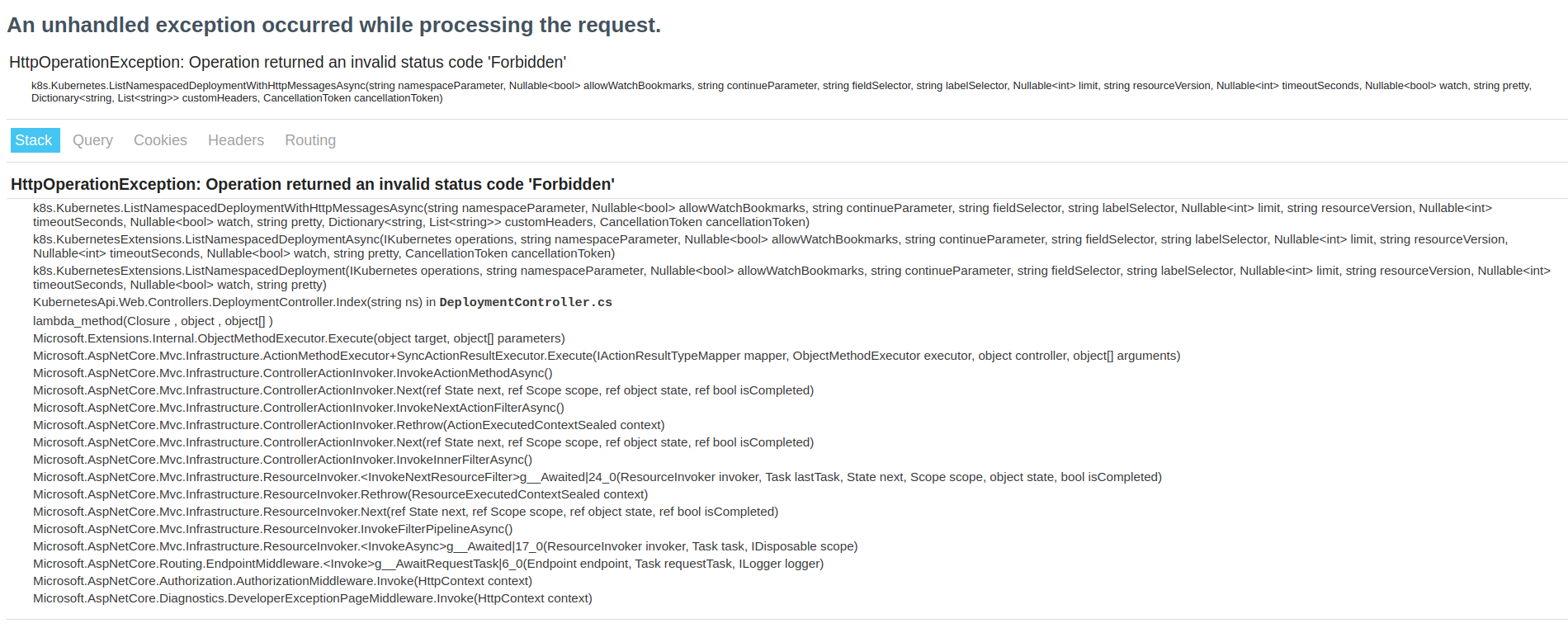View the Headers tab
Image resolution: width=1568 pixels, height=628 pixels.
point(236,140)
